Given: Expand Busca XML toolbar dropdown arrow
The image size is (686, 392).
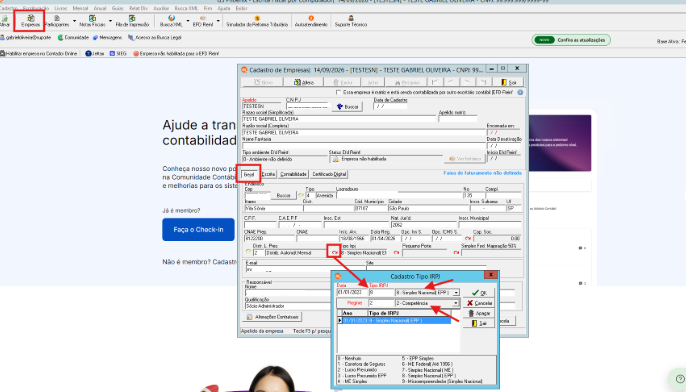Looking at the screenshot, I should (x=188, y=21).
